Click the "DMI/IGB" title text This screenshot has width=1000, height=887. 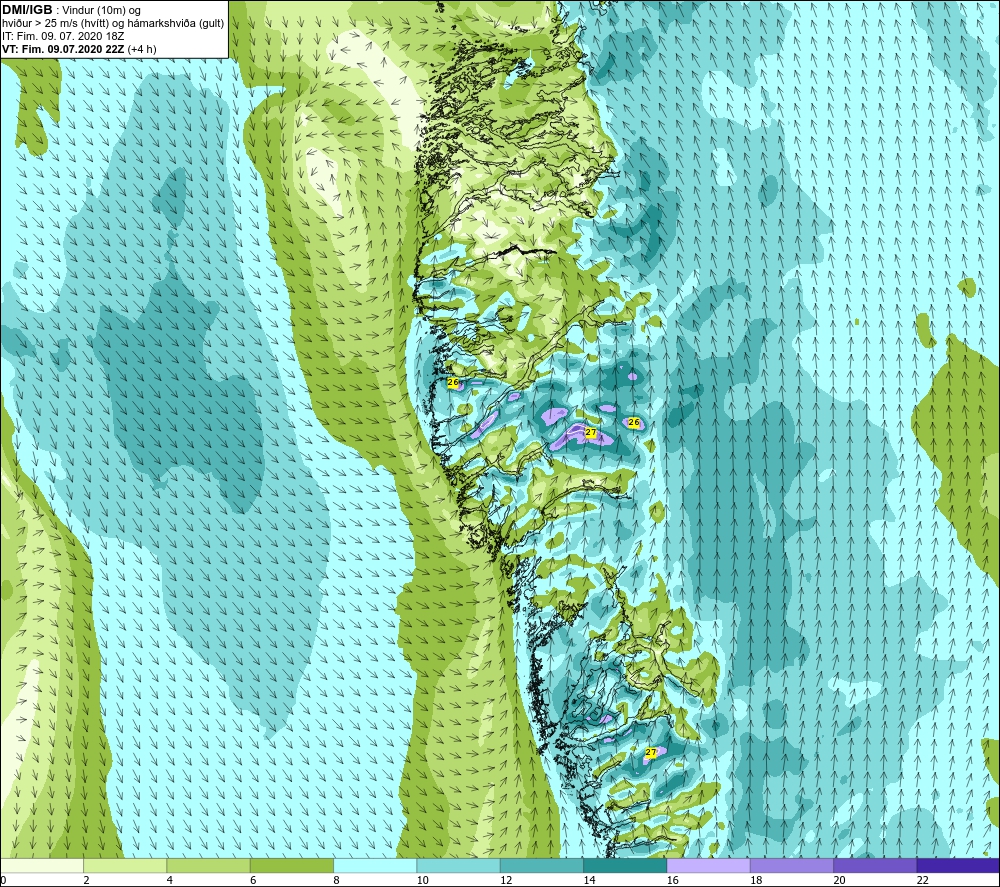coord(27,10)
